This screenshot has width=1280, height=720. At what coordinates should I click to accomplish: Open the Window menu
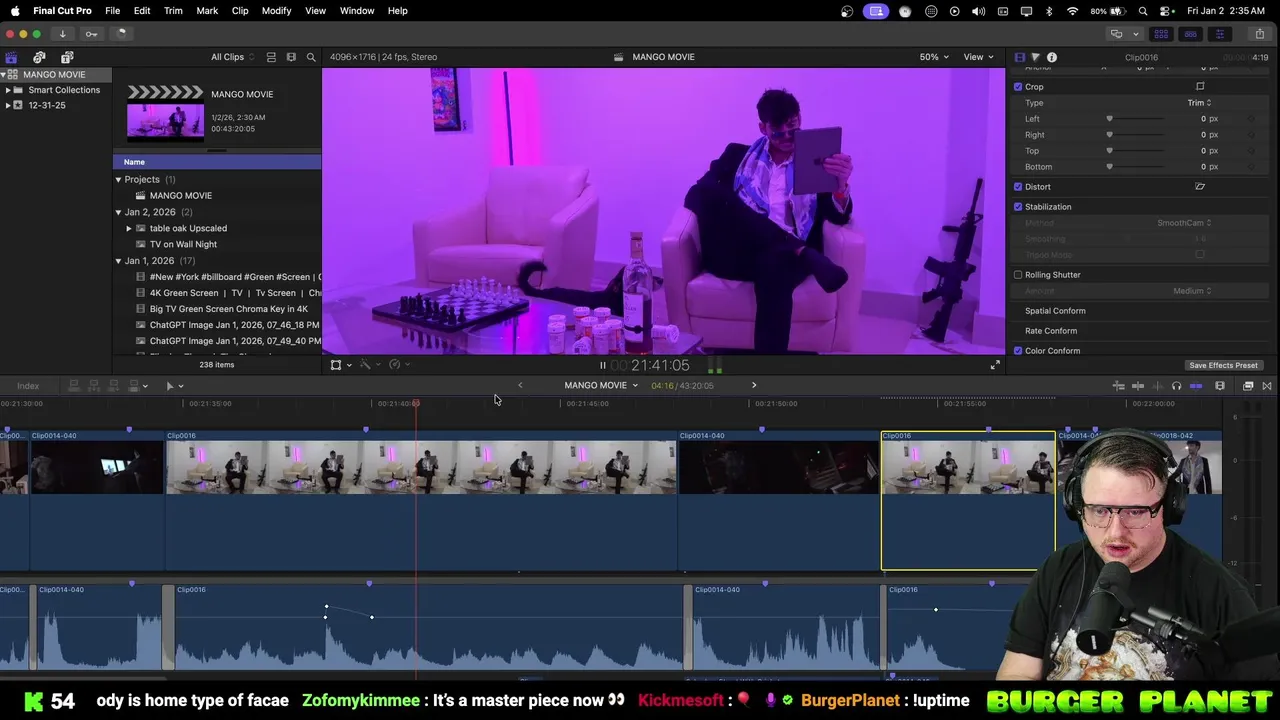(x=357, y=10)
